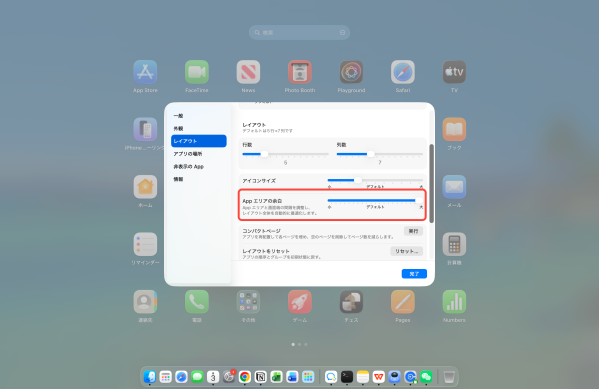Click the Finder icon in the Dock

(149, 377)
